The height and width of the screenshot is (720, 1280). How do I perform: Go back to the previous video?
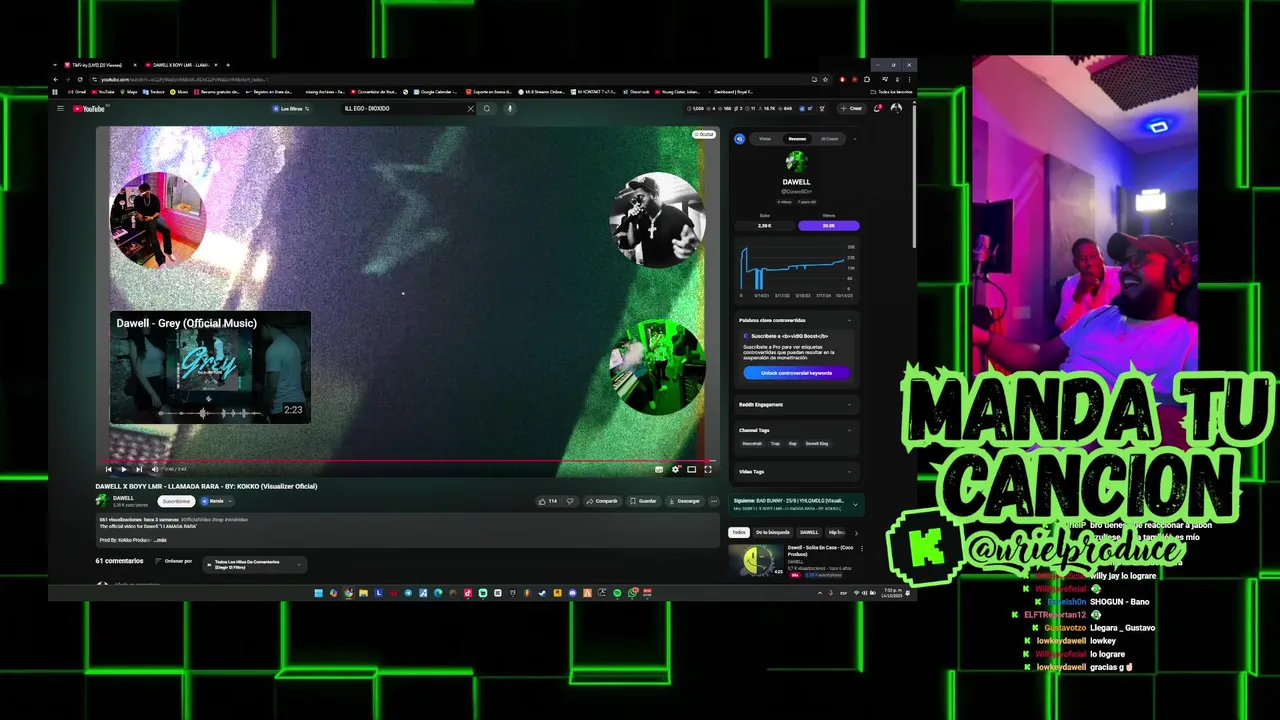click(109, 469)
